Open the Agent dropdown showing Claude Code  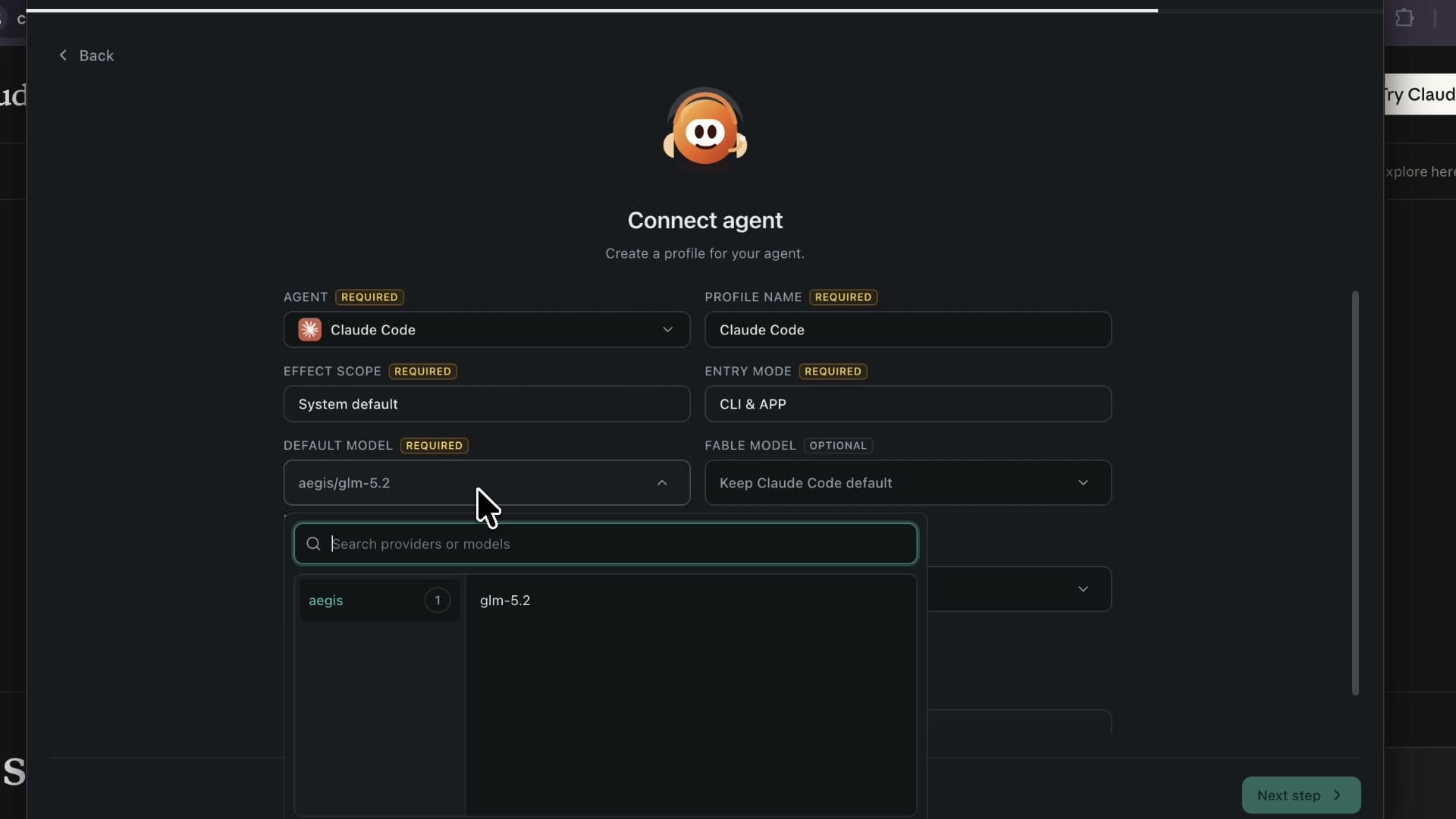487,330
